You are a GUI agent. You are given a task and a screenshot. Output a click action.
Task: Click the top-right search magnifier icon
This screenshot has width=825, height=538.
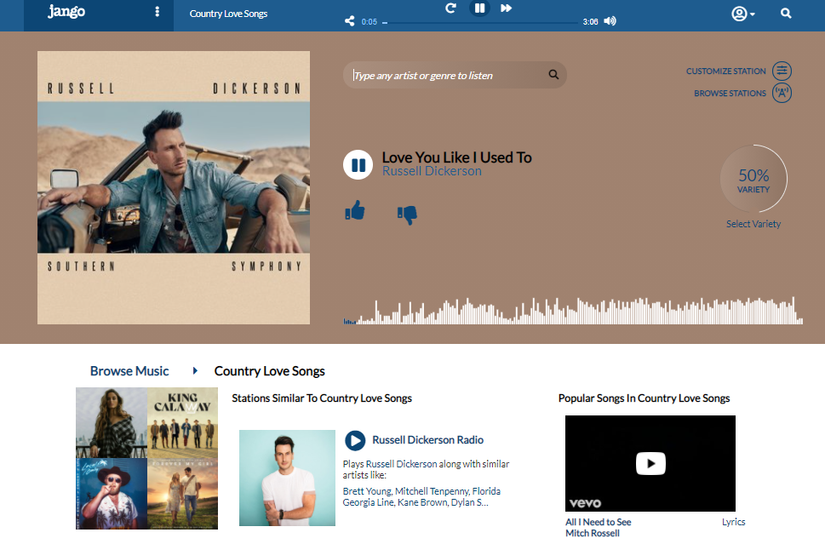(x=786, y=14)
